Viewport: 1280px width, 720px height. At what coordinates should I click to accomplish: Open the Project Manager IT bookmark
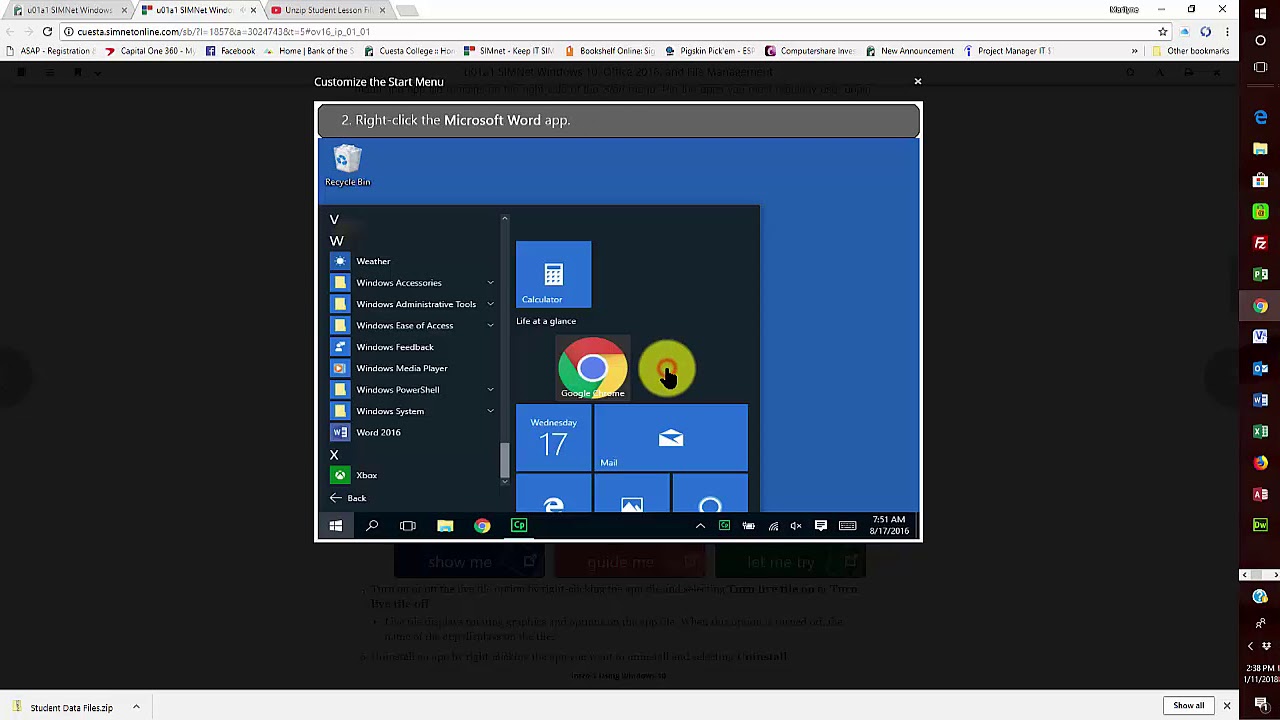[x=1006, y=51]
